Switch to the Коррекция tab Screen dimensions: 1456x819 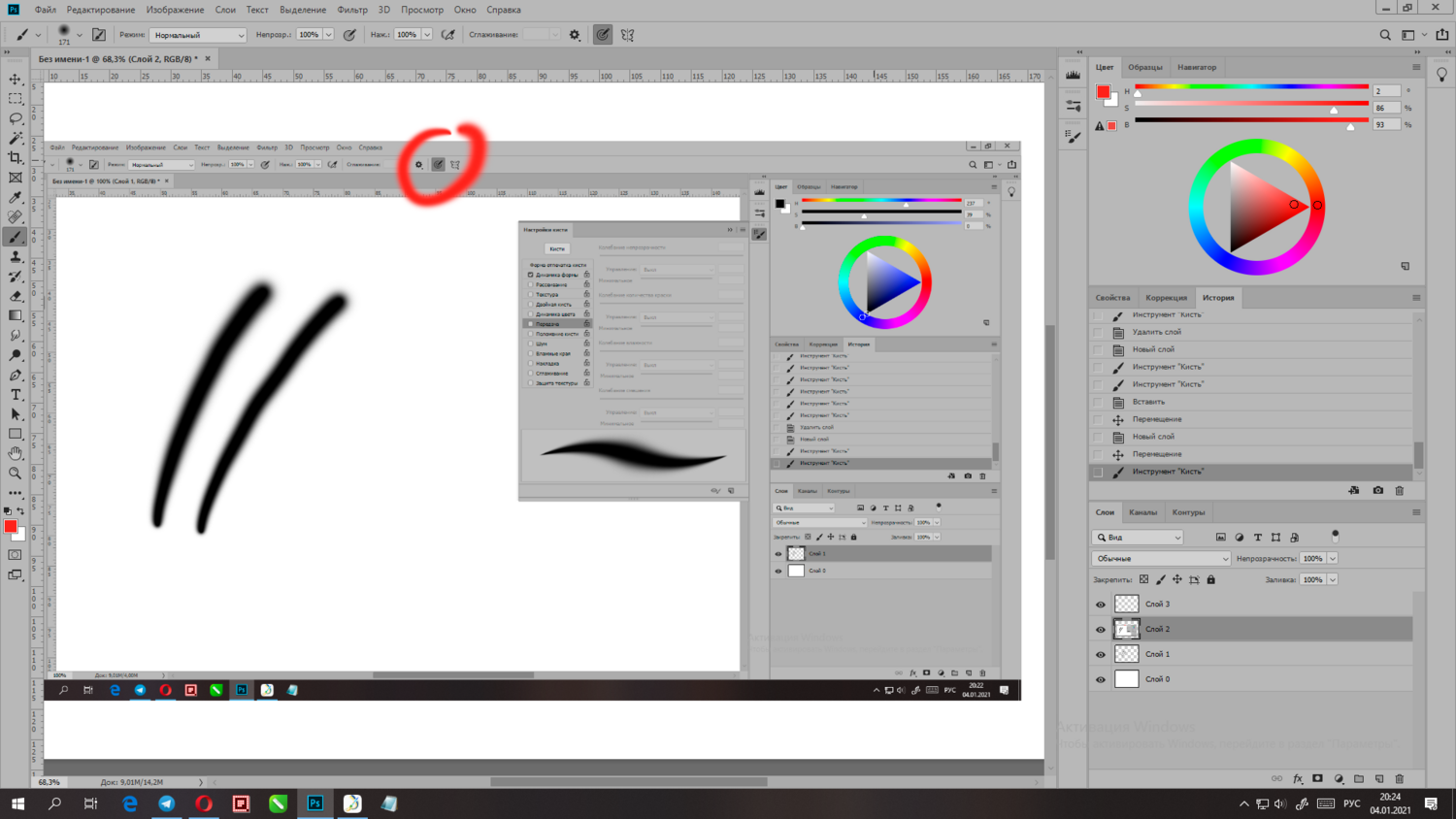(x=1166, y=298)
